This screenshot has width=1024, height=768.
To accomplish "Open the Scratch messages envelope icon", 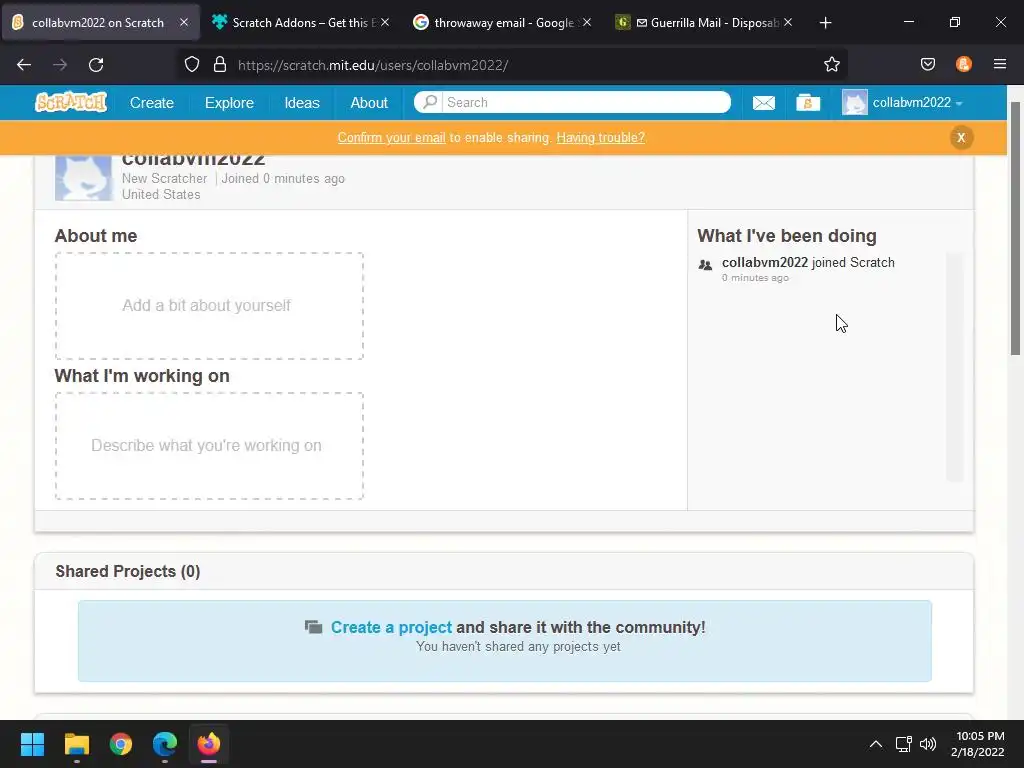I will tap(763, 103).
